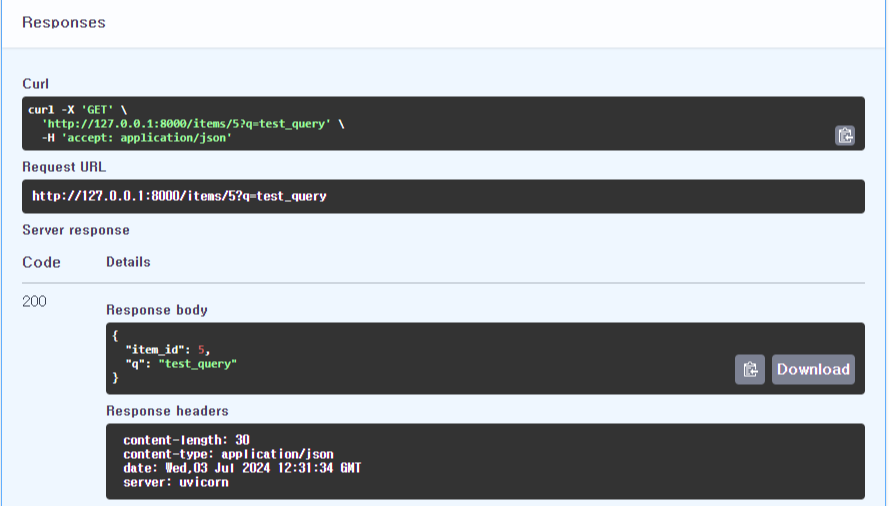Click the "q": "test_query" line
Viewport: 889px width, 506px height.
pos(181,364)
